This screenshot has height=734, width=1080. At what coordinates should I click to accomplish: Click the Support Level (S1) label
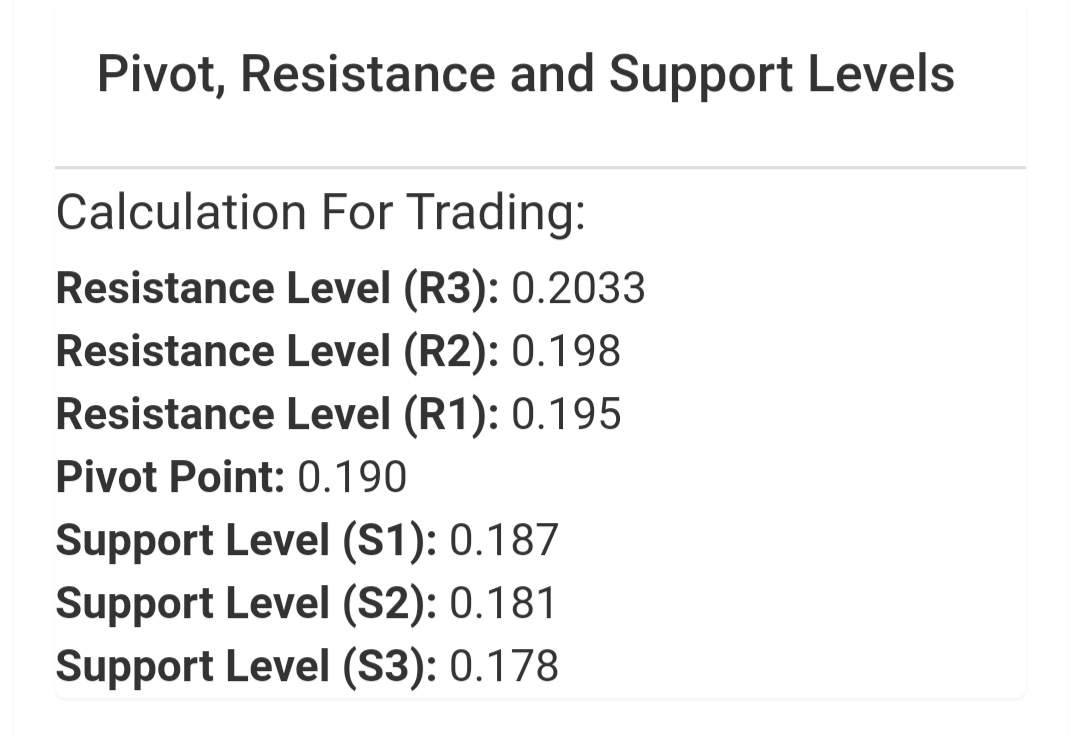pyautogui.click(x=246, y=541)
